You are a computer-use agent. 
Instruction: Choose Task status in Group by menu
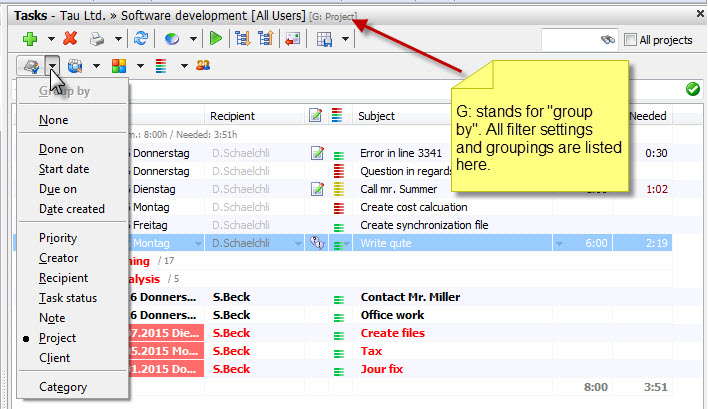[x=68, y=298]
